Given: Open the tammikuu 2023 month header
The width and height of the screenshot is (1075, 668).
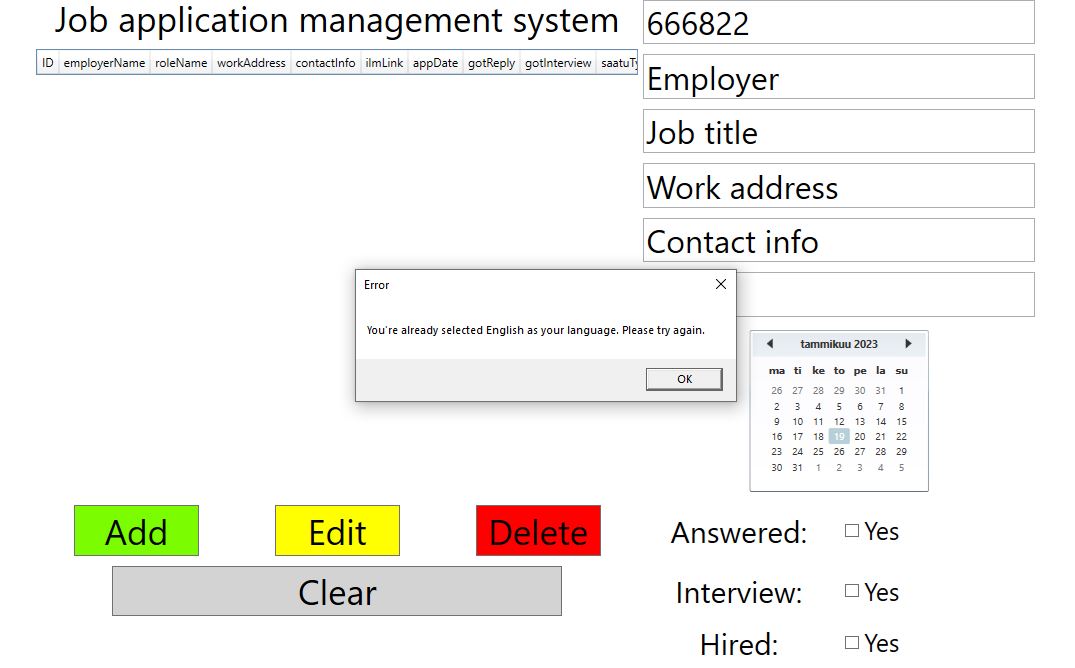Looking at the screenshot, I should point(840,343).
